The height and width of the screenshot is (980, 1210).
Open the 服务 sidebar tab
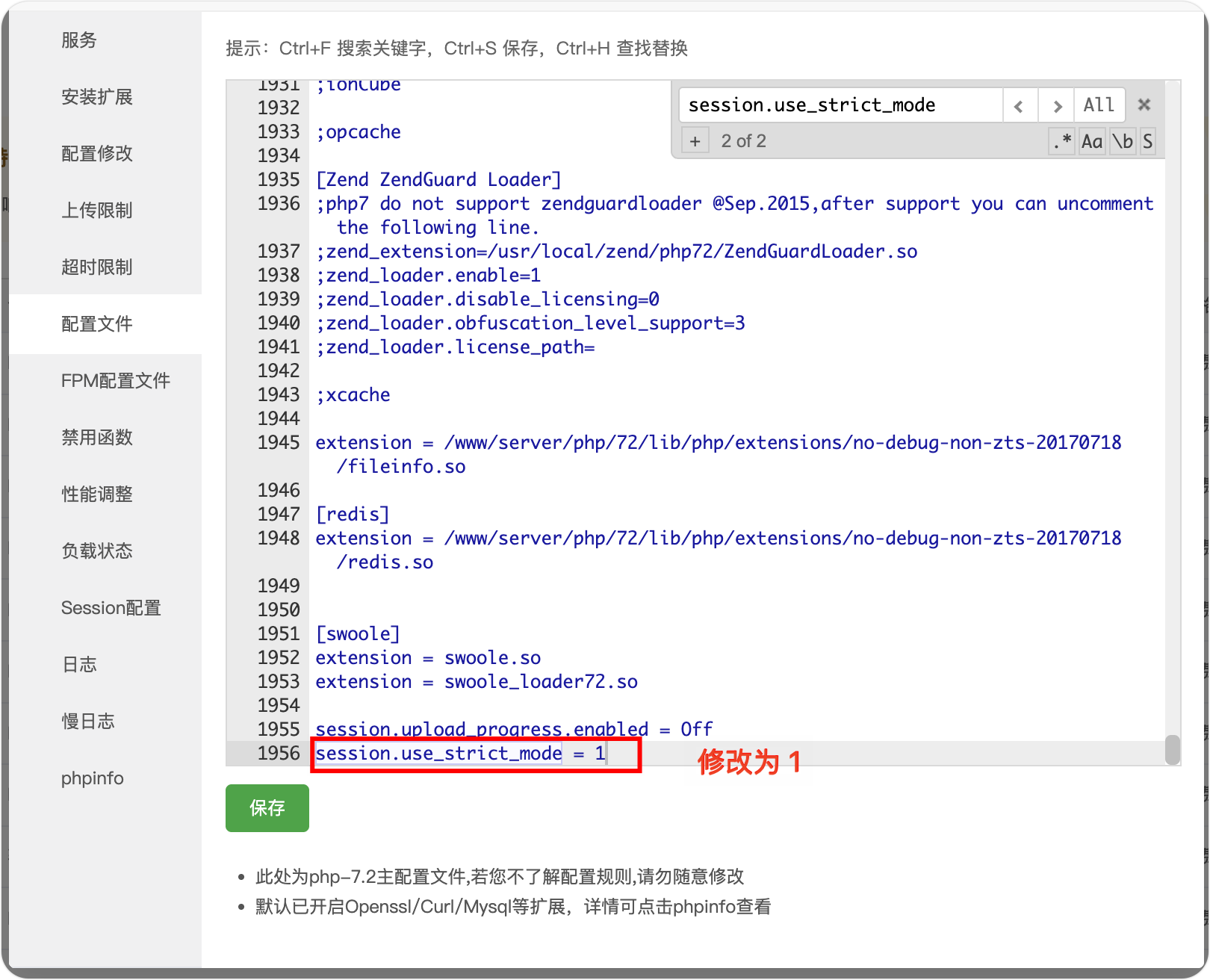pos(105,40)
